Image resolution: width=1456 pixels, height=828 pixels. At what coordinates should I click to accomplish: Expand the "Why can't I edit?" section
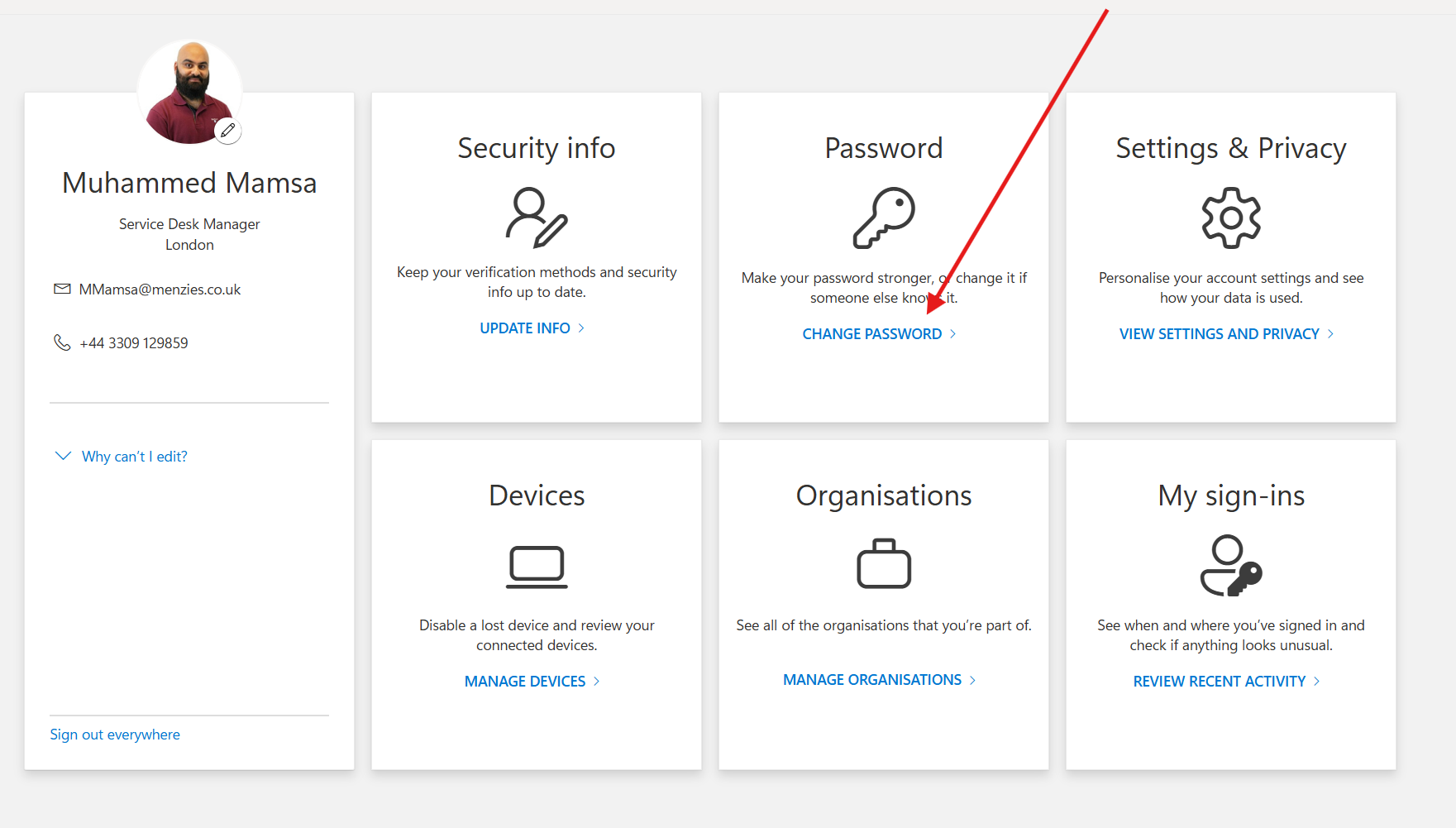click(x=133, y=457)
